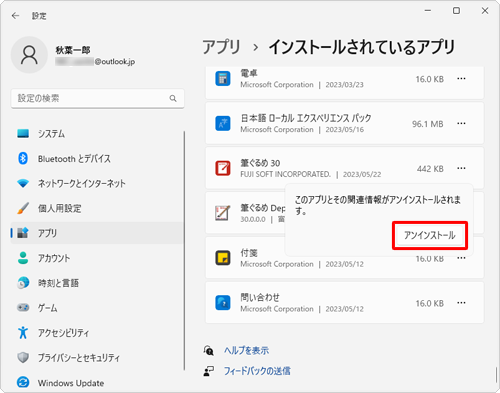Click the personalization paintbrush icon
Viewport: 500px width, 393px height.
coord(23,208)
